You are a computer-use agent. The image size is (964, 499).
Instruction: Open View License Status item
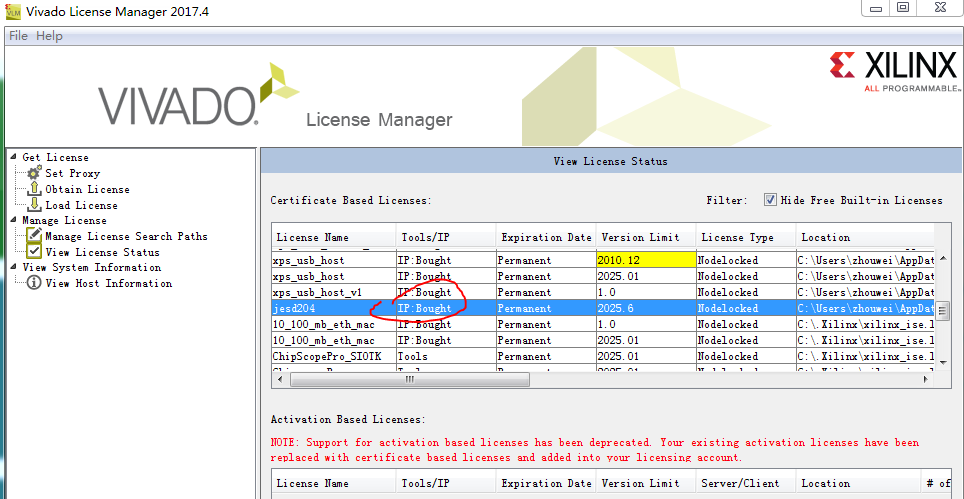pos(103,252)
